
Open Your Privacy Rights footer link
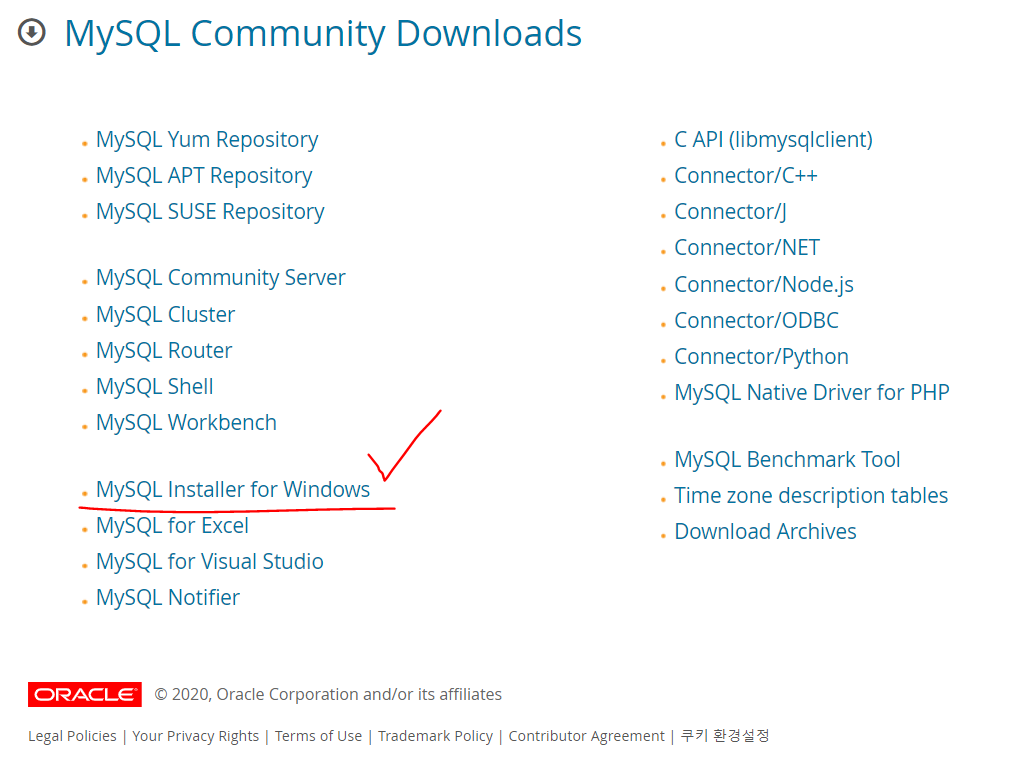[195, 736]
